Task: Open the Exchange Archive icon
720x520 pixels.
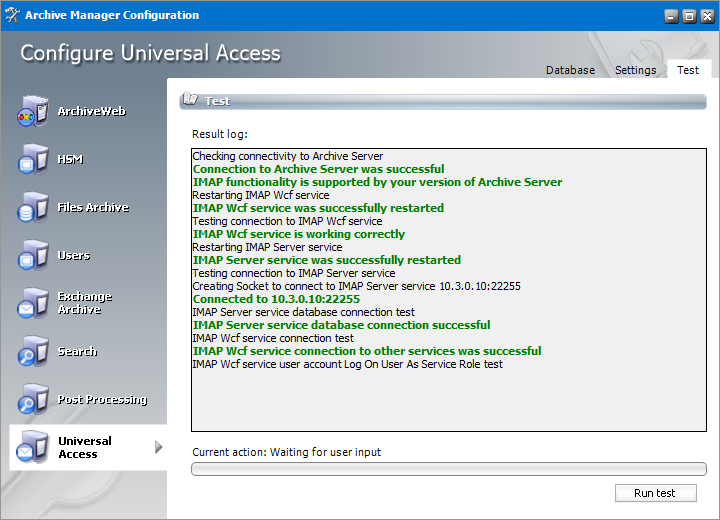Action: coord(32,303)
